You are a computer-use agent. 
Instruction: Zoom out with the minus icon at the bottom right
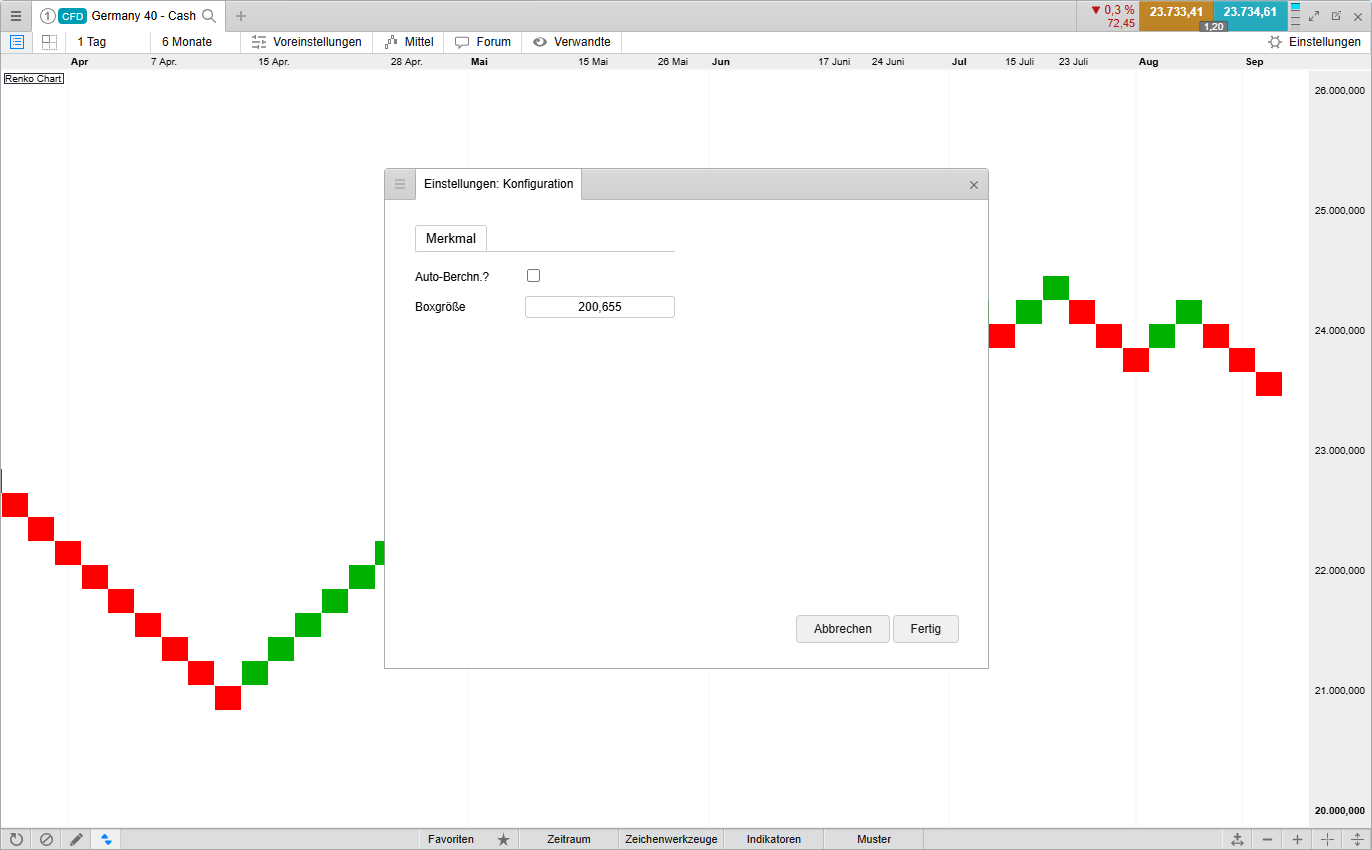(x=1267, y=839)
